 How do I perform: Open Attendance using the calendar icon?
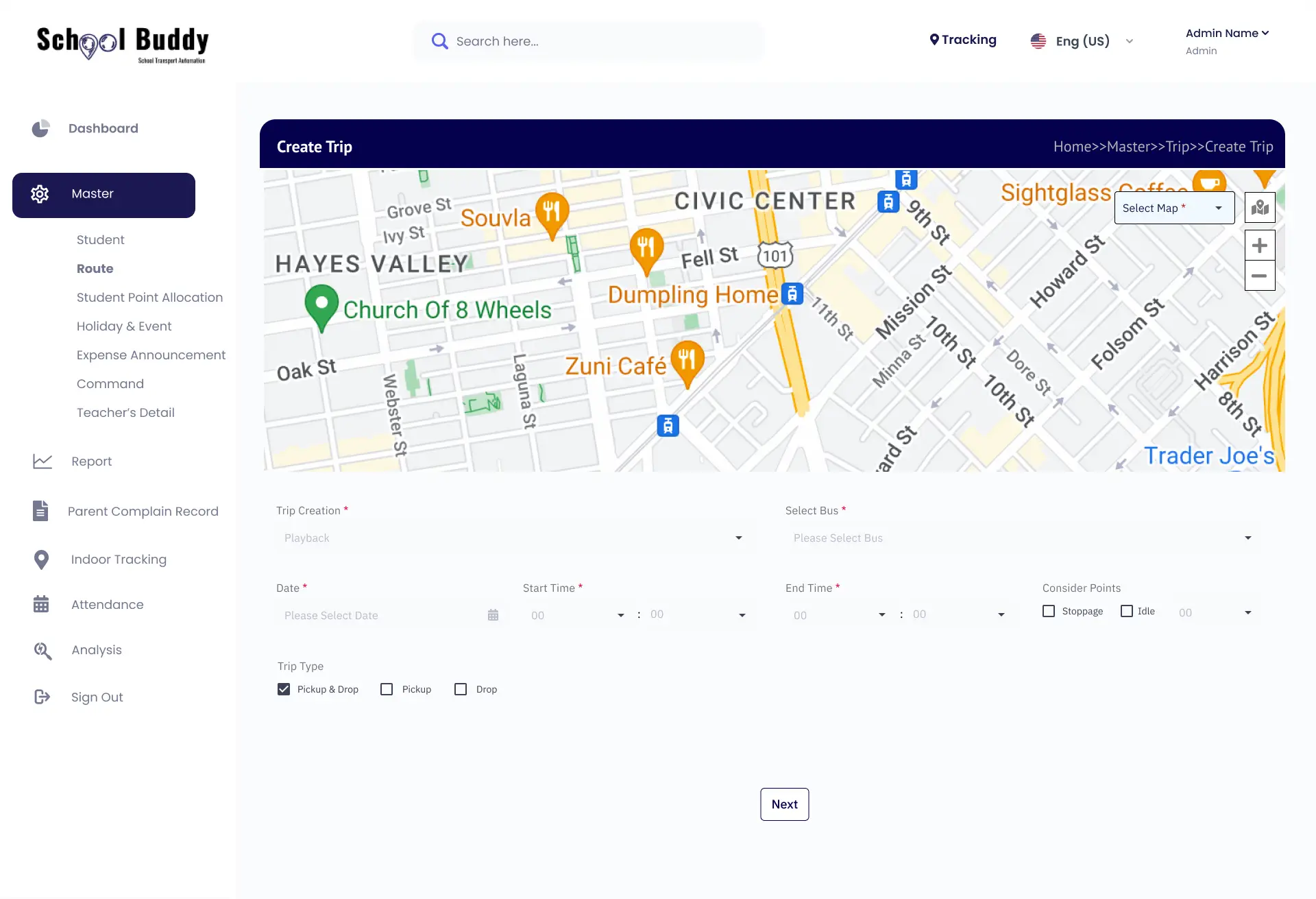coord(41,604)
